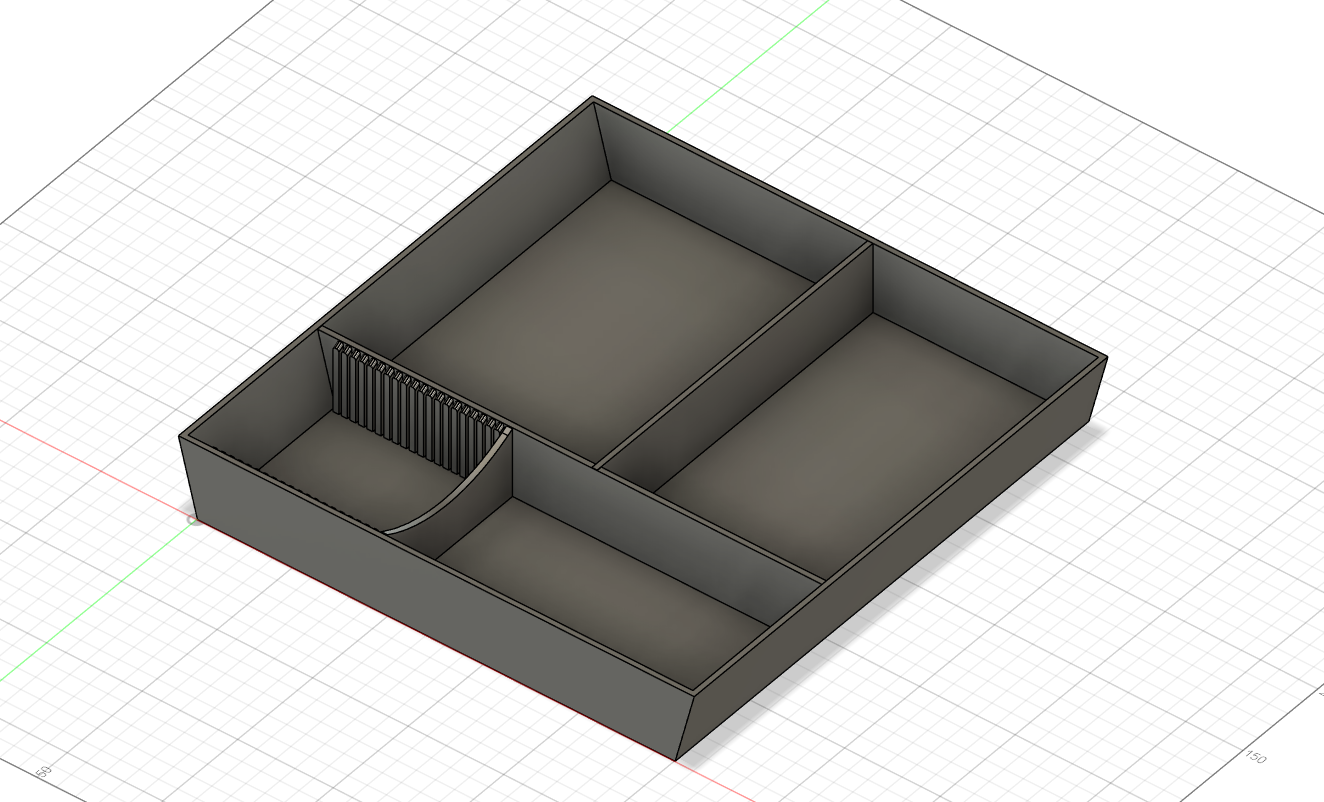The height and width of the screenshot is (802, 1324).
Task: Click the grid label reading 150
Action: pyautogui.click(x=1255, y=757)
